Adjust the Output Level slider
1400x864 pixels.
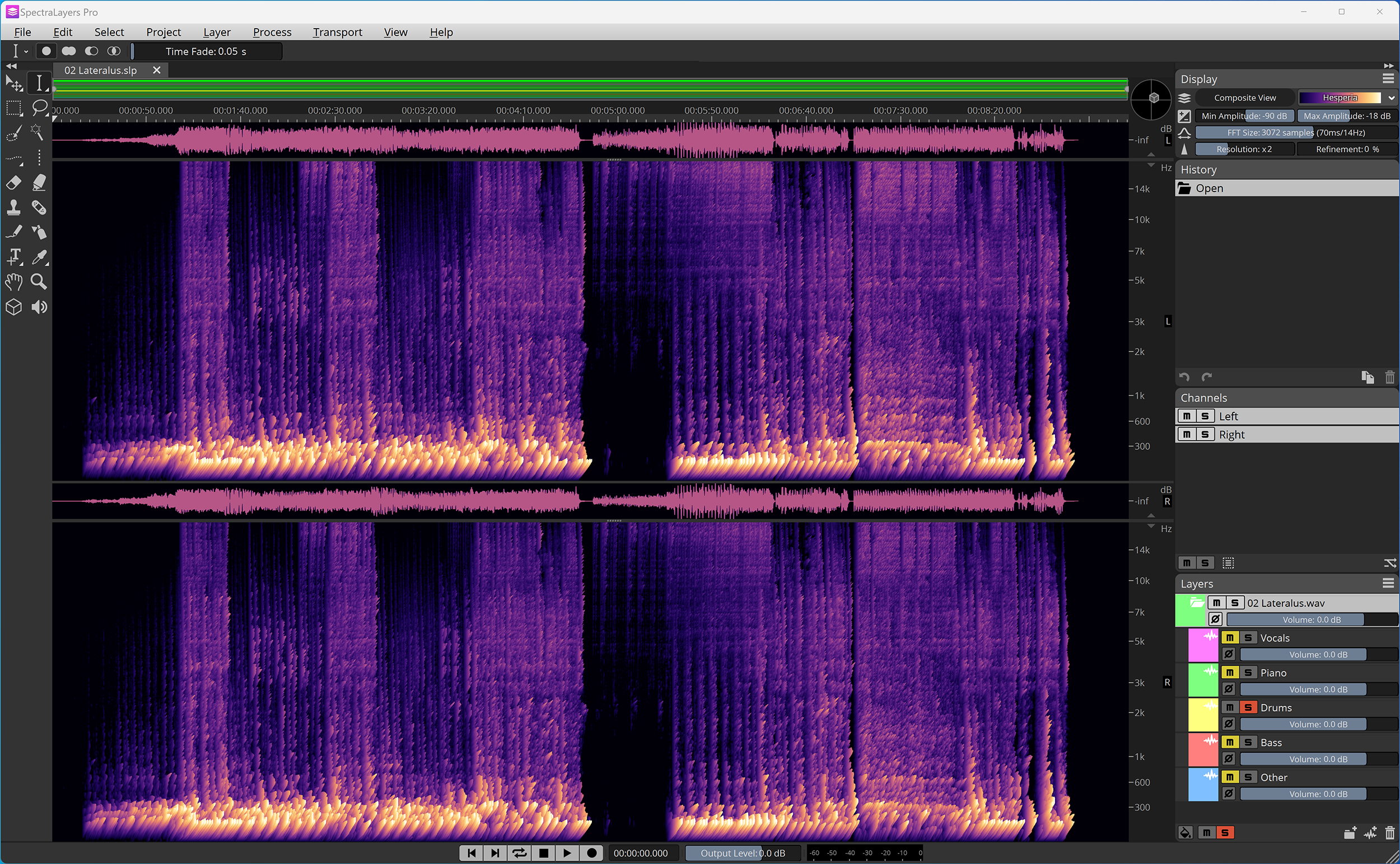(742, 853)
